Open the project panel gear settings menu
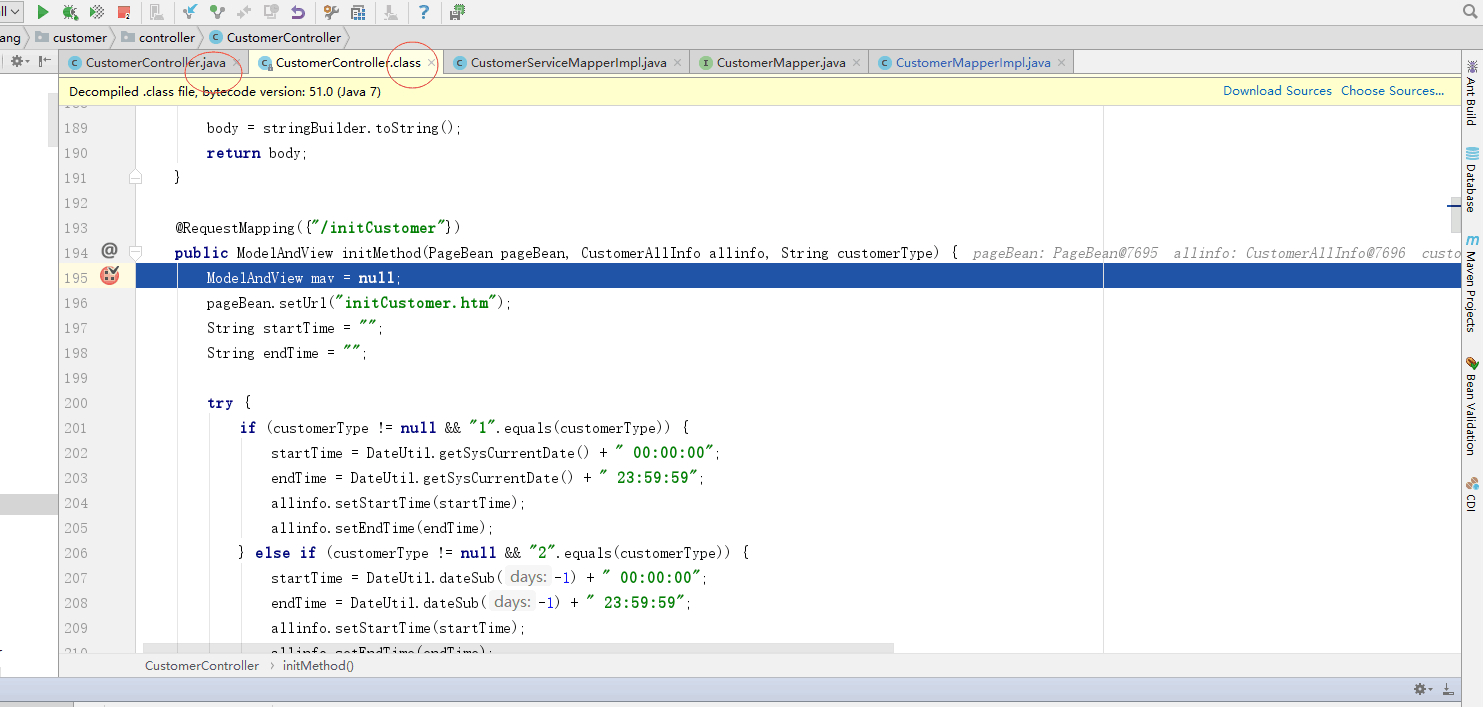Image resolution: width=1483 pixels, height=707 pixels. pos(19,62)
